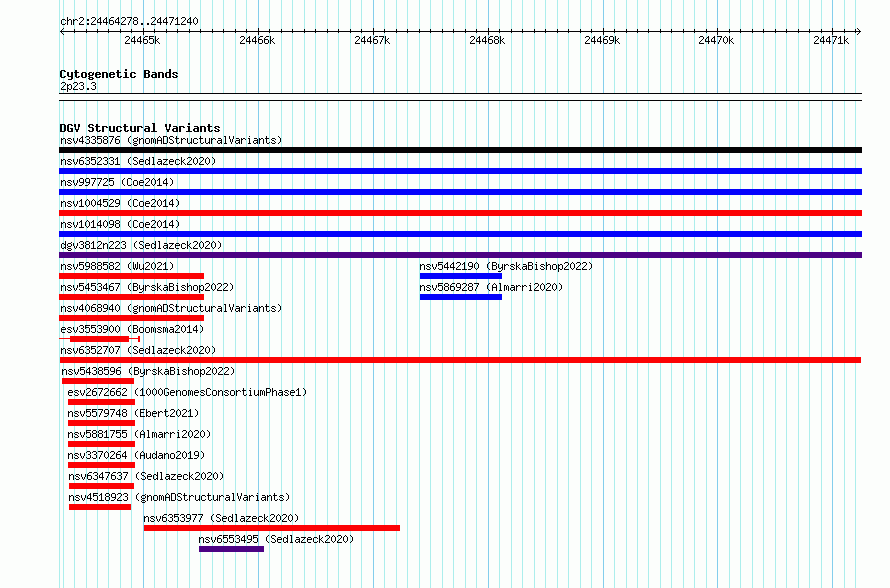The height and width of the screenshot is (588, 890).
Task: Click the blue bar under nsv5442190
Action: click(x=461, y=276)
